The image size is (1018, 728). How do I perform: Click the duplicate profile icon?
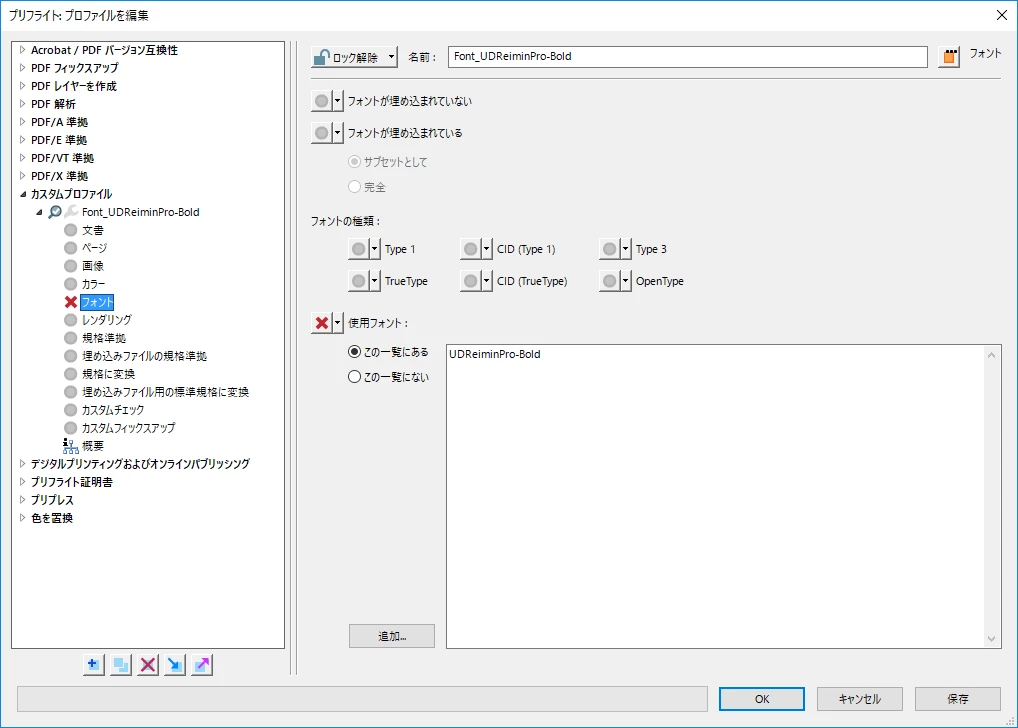[121, 664]
